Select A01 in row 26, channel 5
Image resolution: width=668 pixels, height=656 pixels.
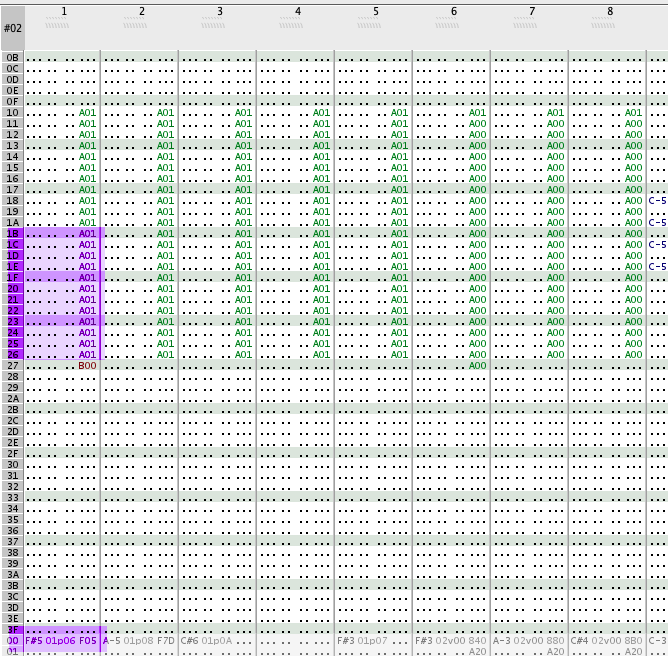tap(400, 354)
